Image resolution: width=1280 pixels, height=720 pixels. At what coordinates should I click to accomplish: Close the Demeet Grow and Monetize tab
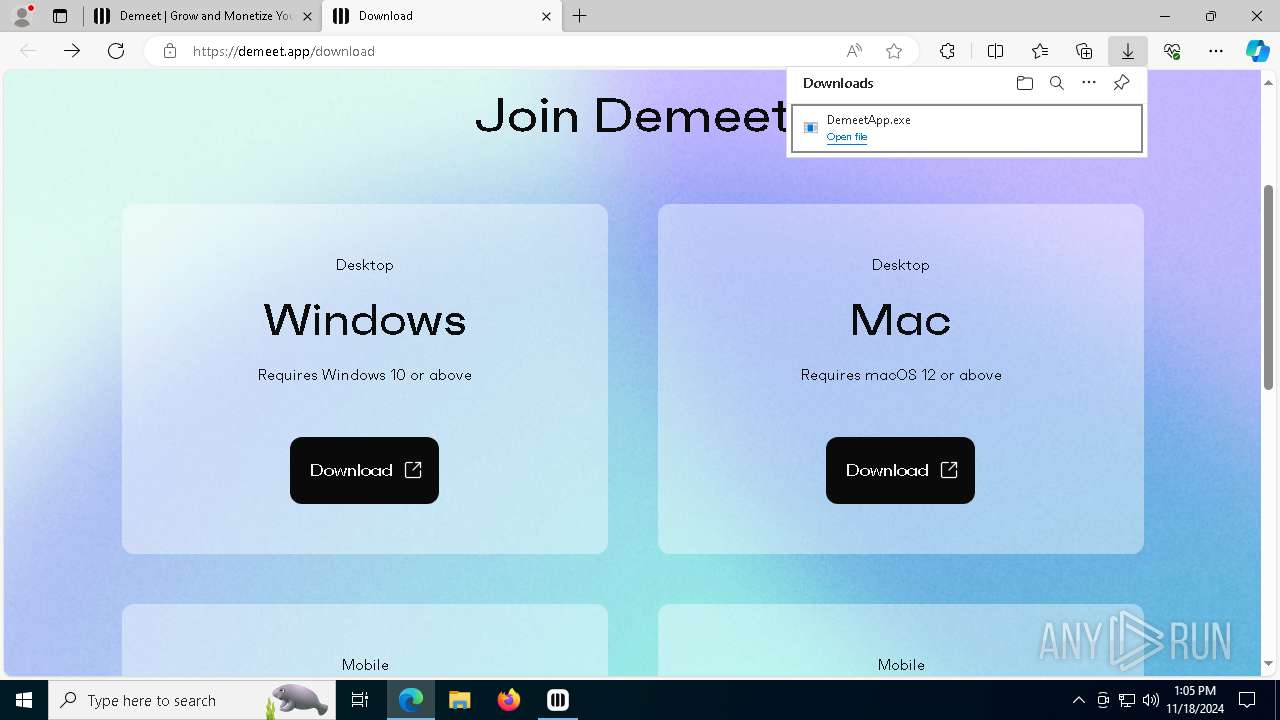pyautogui.click(x=307, y=16)
